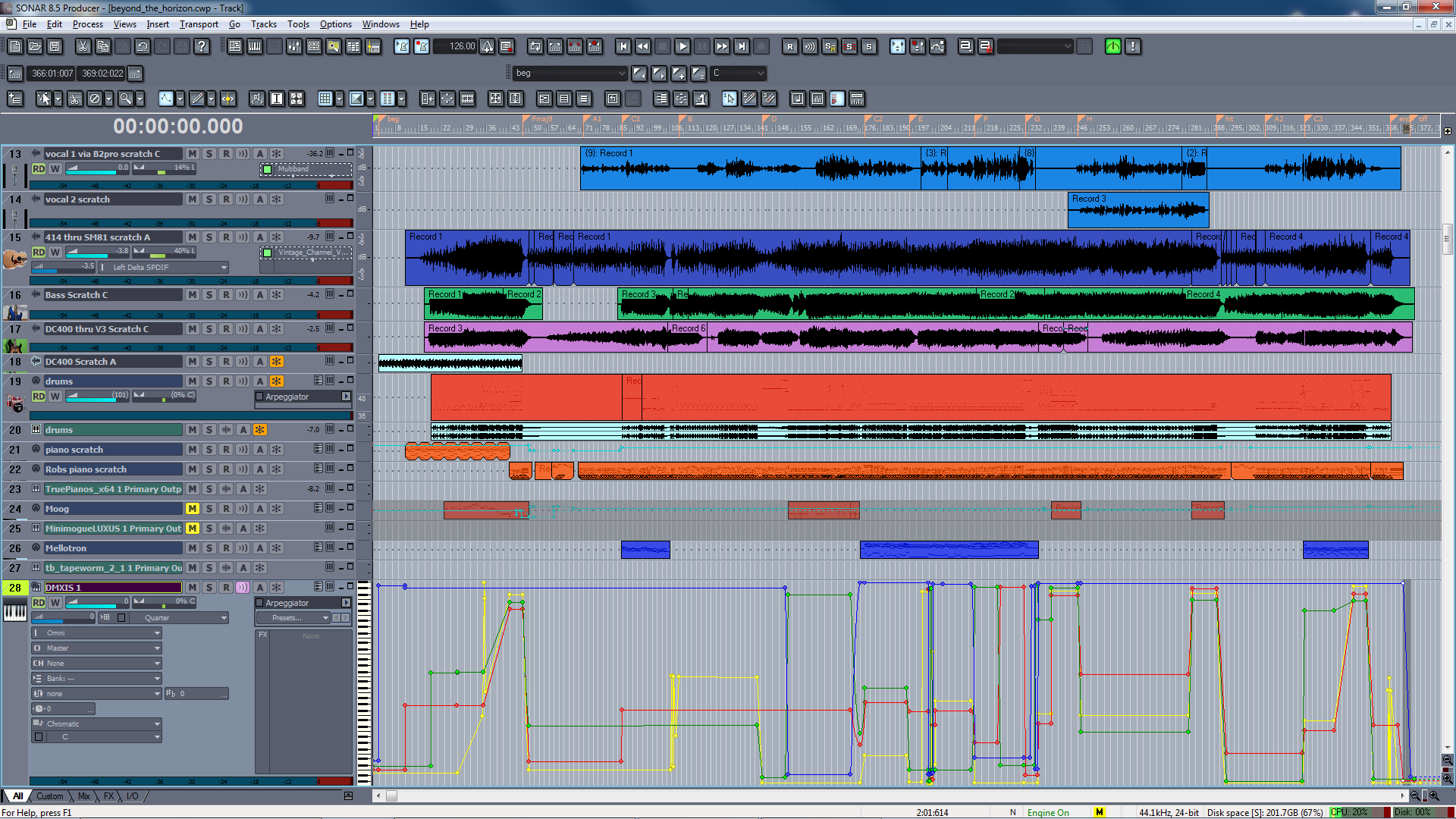Open the Master output dropdown on DMXIS 1
Image resolution: width=1456 pixels, height=819 pixels.
[x=97, y=648]
